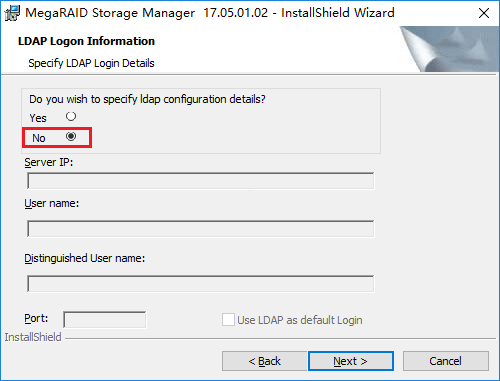Close the InstallShield Wizard window
Image resolution: width=500 pixels, height=381 pixels.
(x=484, y=13)
